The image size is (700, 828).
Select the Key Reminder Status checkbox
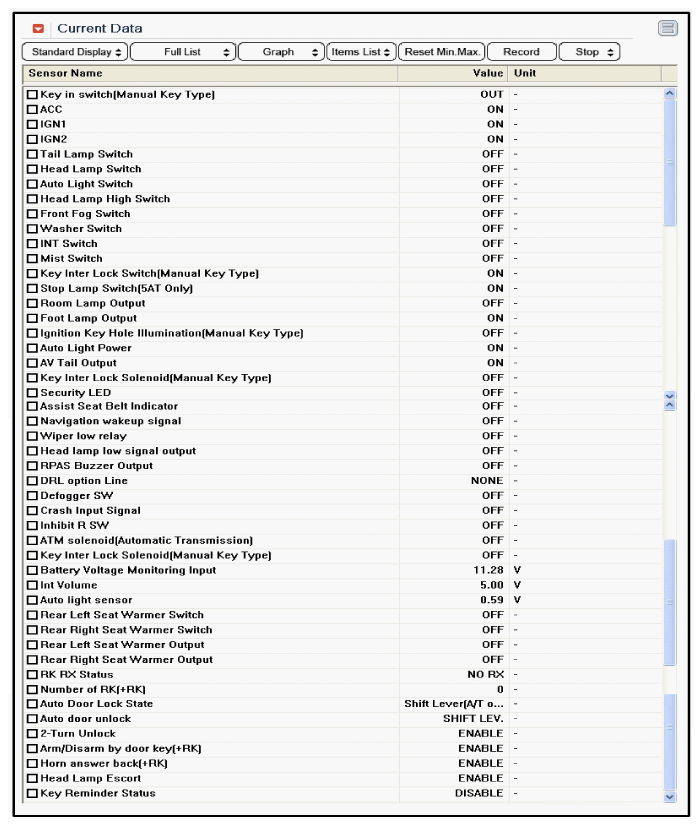(32, 793)
